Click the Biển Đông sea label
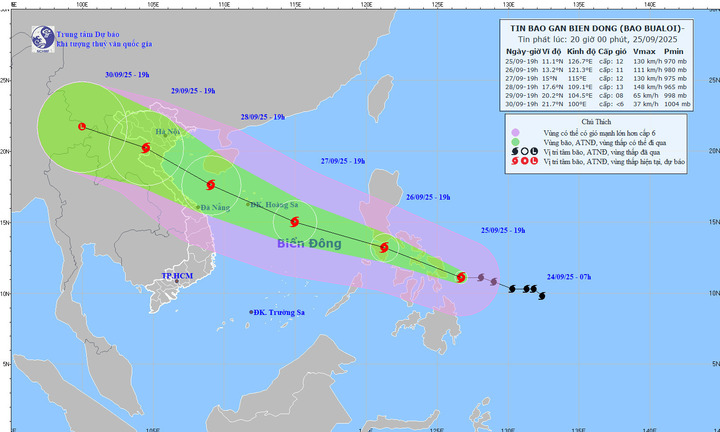The width and height of the screenshot is (720, 432). [309, 243]
